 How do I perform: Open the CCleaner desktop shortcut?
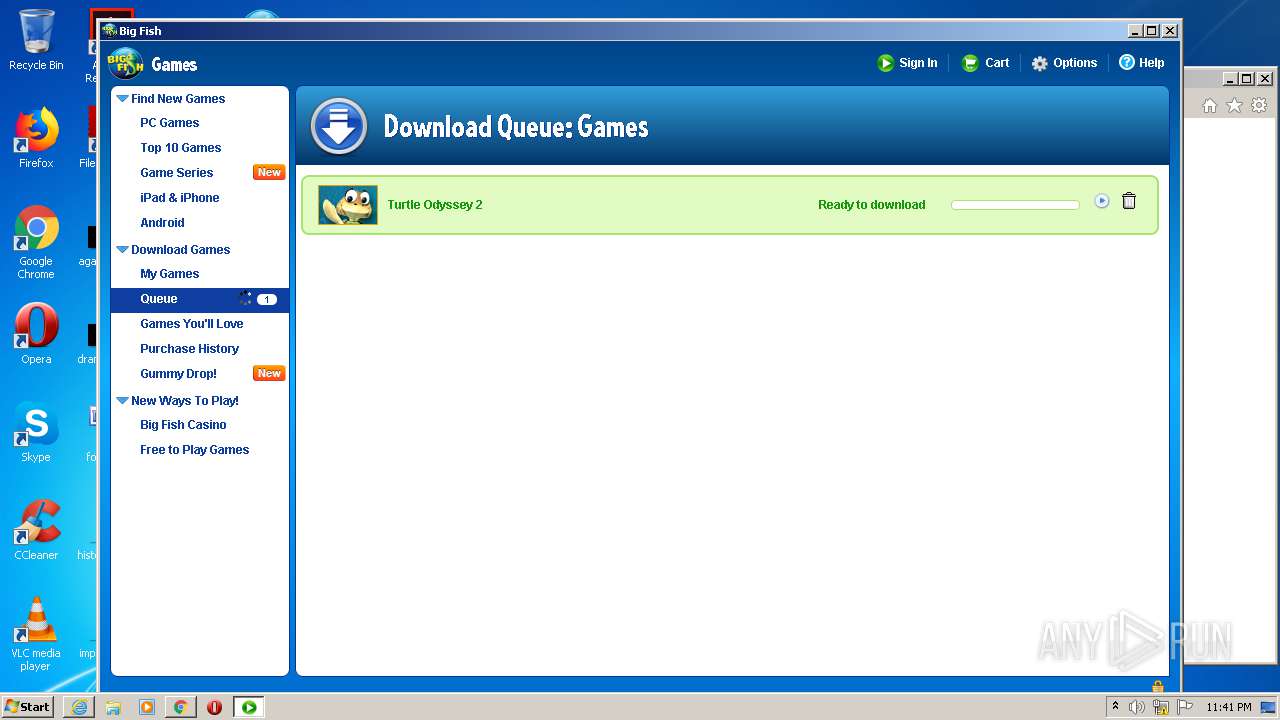[x=36, y=530]
